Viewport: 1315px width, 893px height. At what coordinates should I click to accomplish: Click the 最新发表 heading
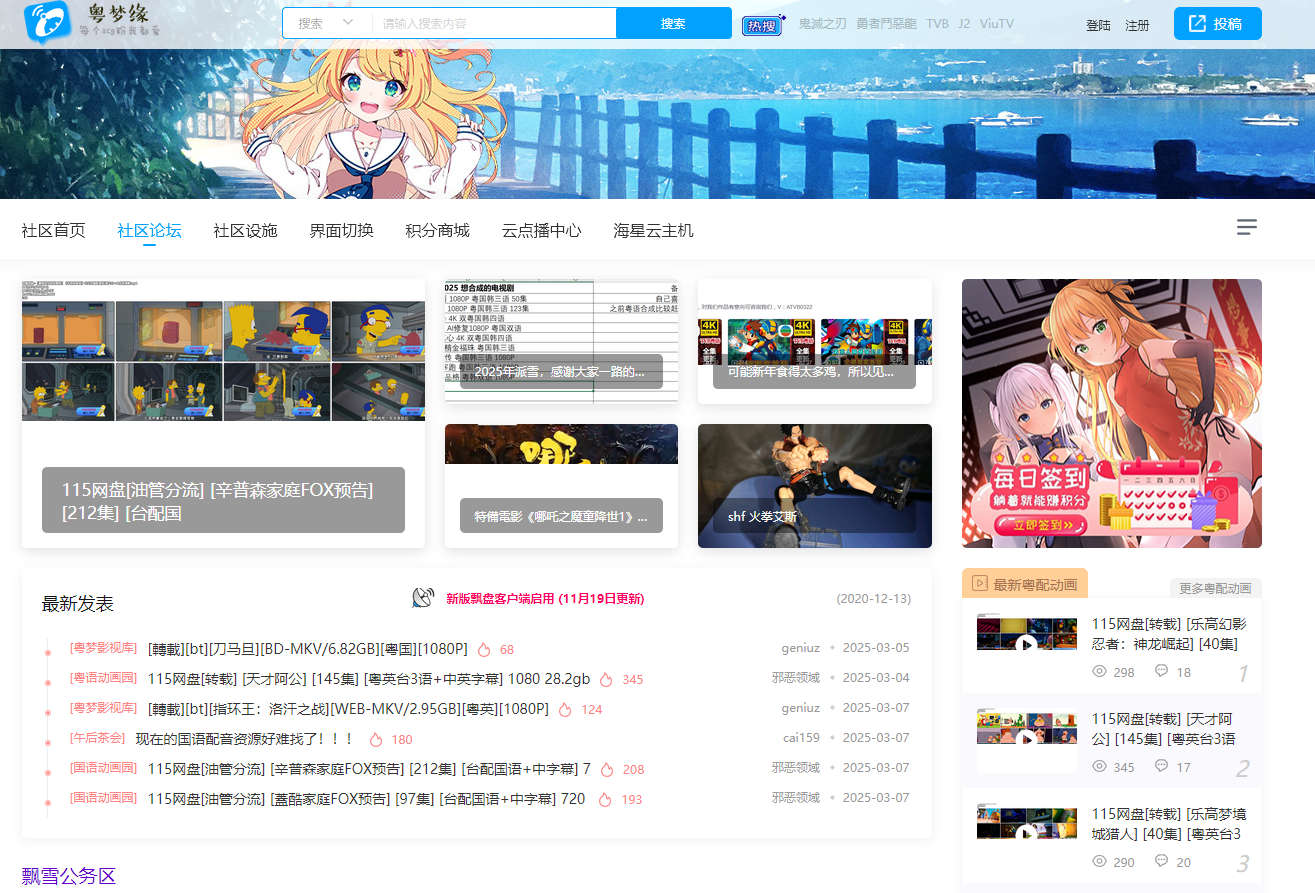pyautogui.click(x=78, y=604)
